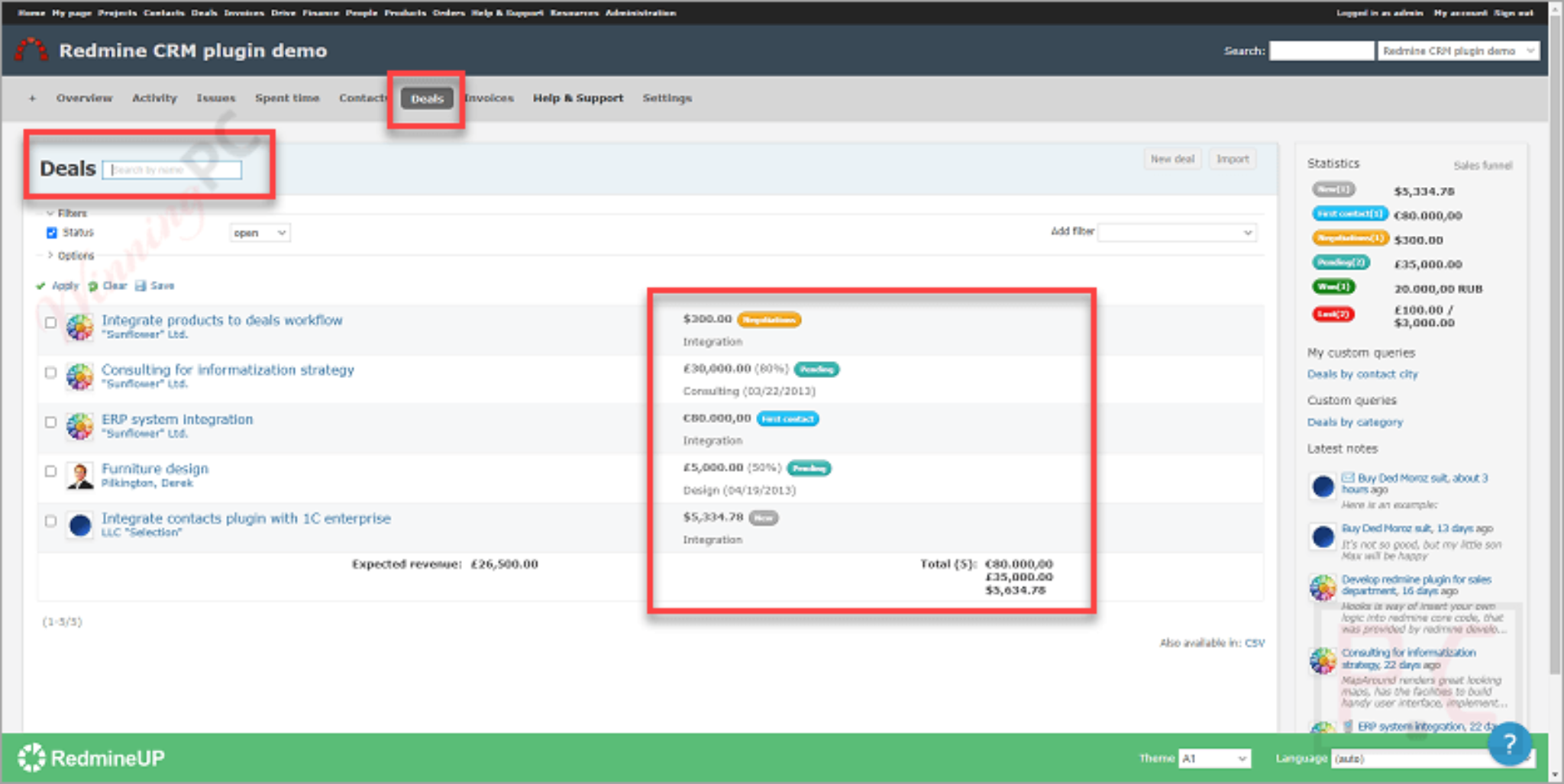The image size is (1564, 784).
Task: Open Deals by category query
Action: [1355, 422]
